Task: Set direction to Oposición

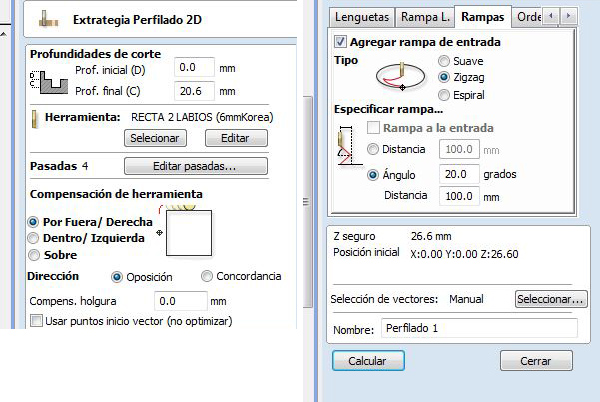Action: [x=117, y=277]
